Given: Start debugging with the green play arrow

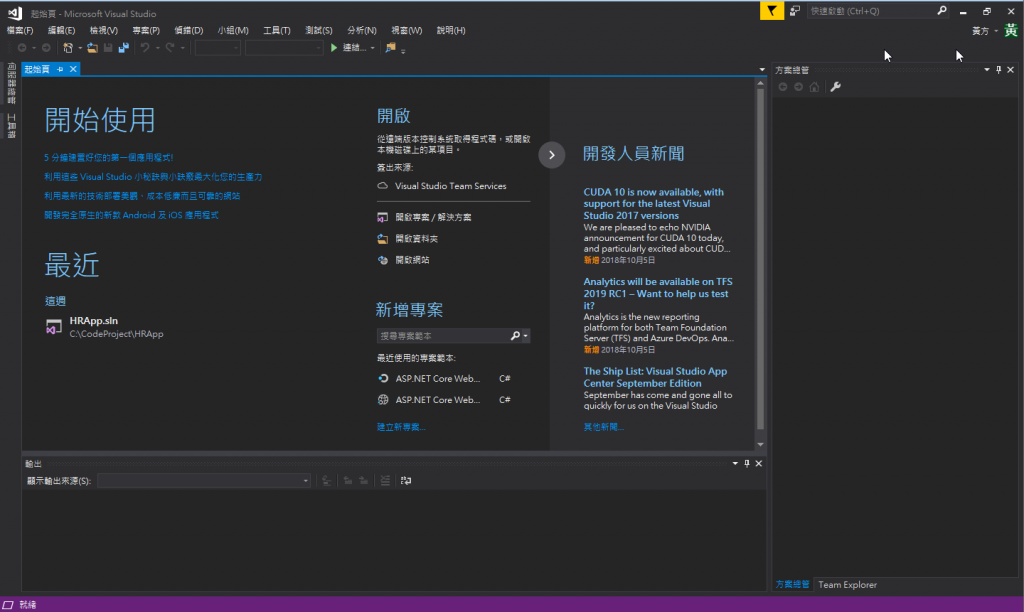Looking at the screenshot, I should [334, 48].
